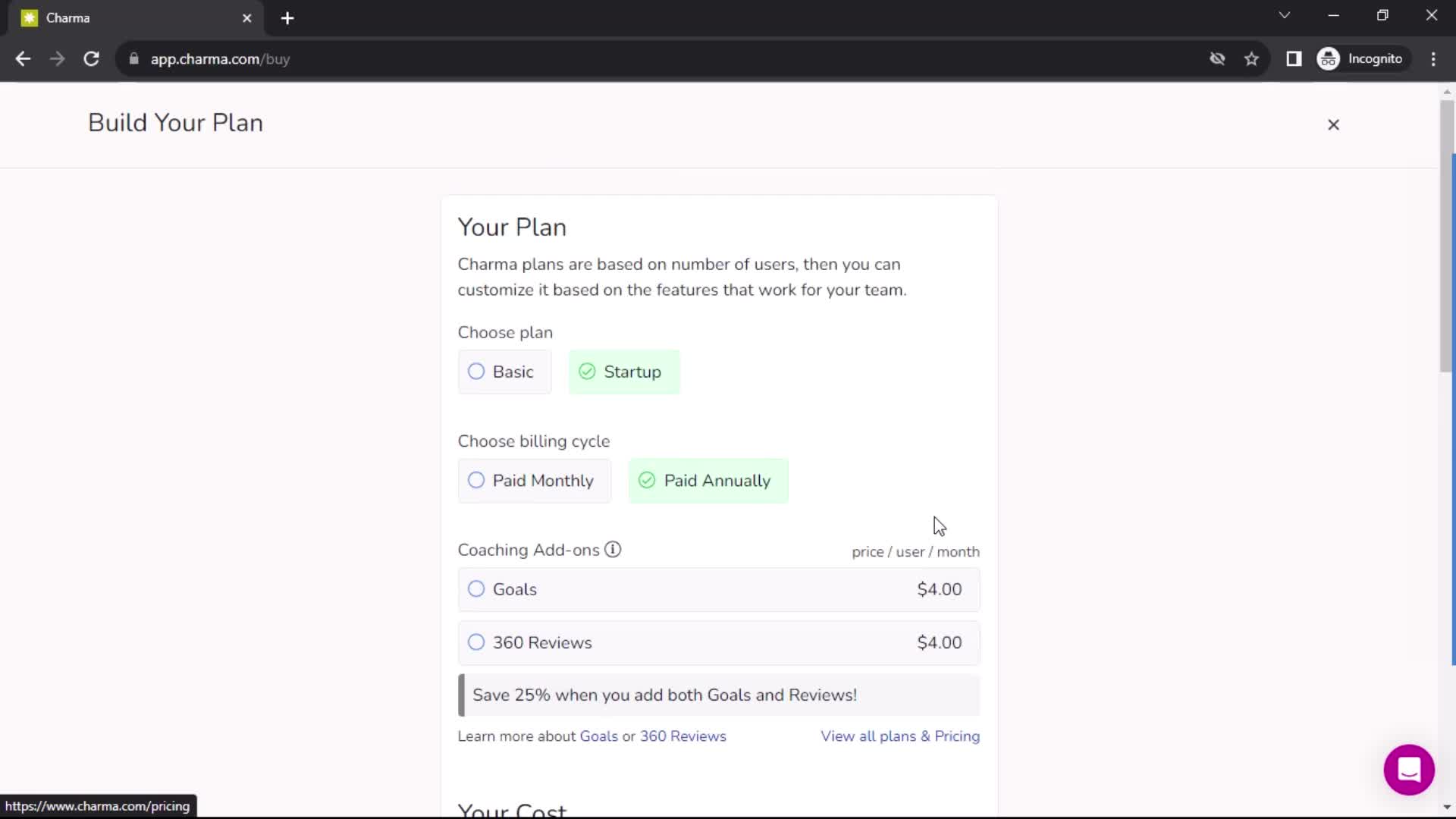The height and width of the screenshot is (819, 1456).
Task: Choose Paid Monthly billing cycle
Action: point(534,481)
